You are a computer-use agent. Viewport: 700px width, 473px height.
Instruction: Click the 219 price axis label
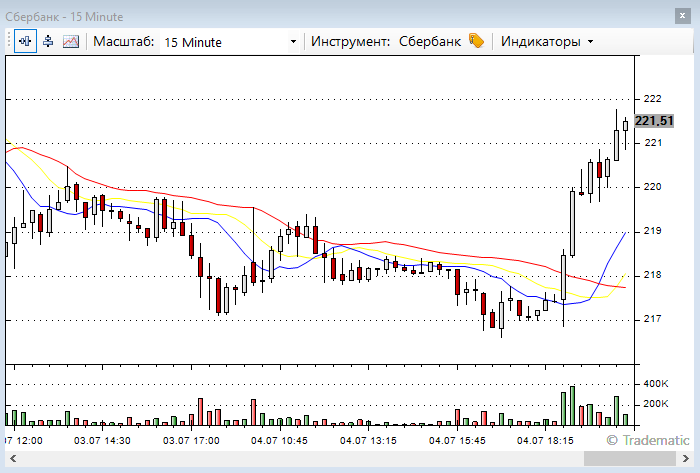pyautogui.click(x=653, y=231)
